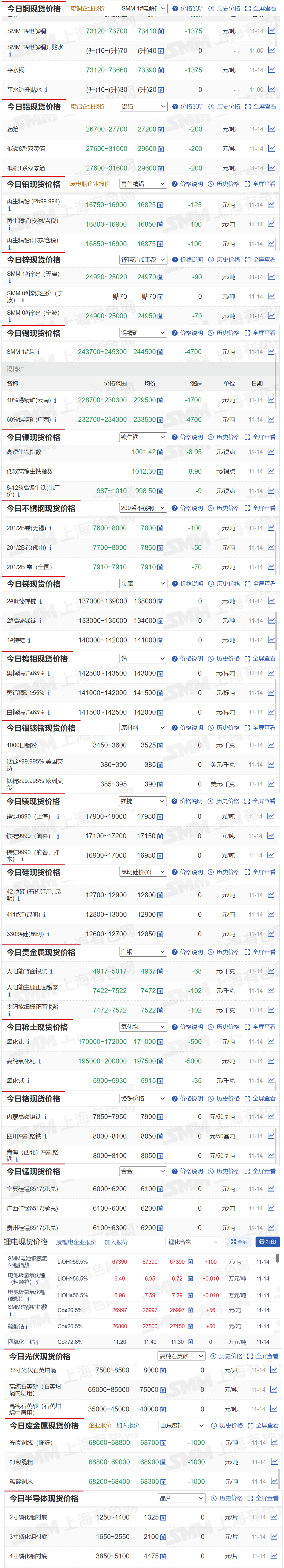Viewport: 284px width, 1568px height.
Task: Open the trend chart for 镁锭9990（上海）
Action: tap(271, 817)
